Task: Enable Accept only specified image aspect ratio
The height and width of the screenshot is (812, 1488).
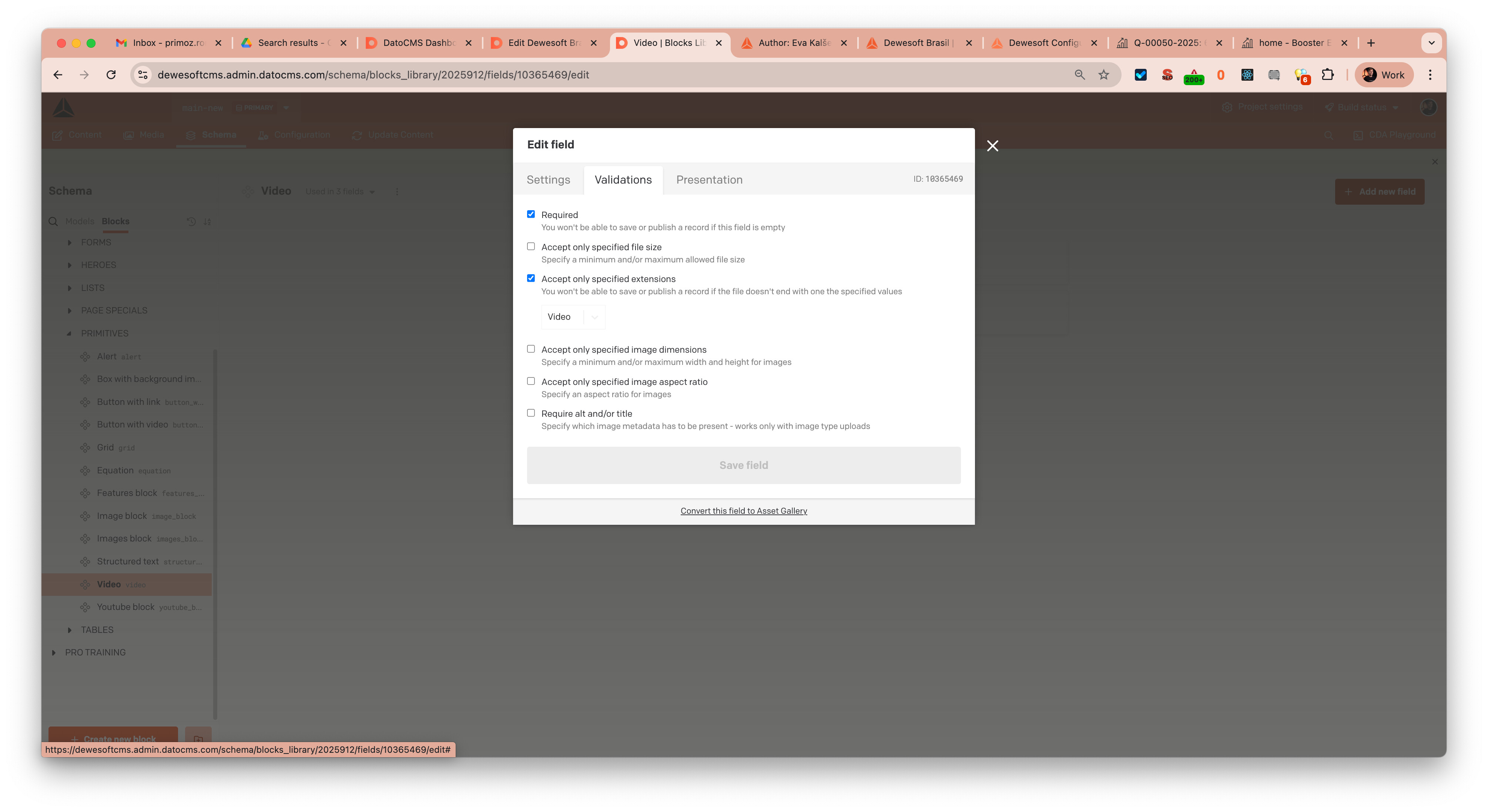Action: click(x=531, y=381)
